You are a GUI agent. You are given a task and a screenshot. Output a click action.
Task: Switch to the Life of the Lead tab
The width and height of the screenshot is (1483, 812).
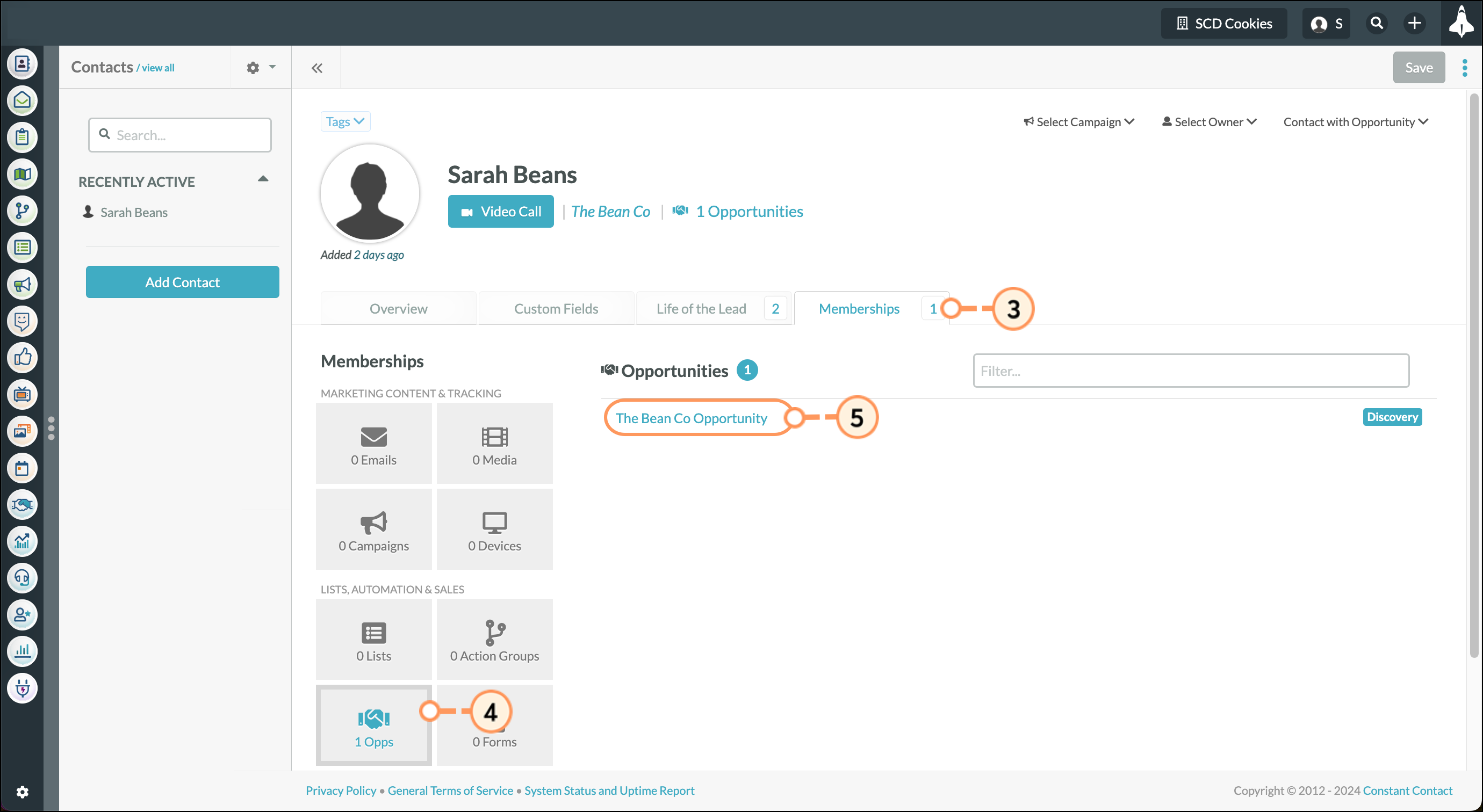click(x=714, y=308)
